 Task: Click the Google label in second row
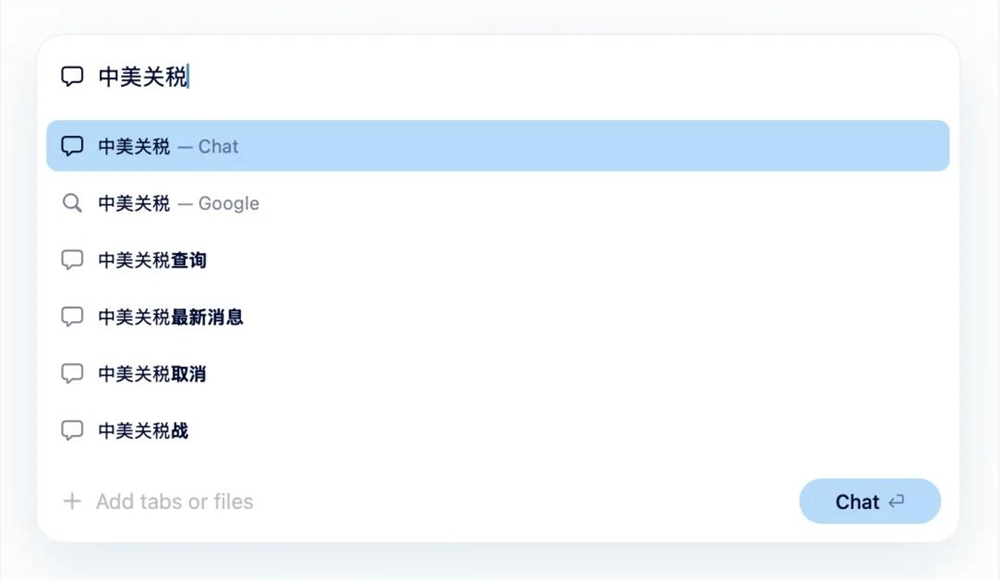228,203
